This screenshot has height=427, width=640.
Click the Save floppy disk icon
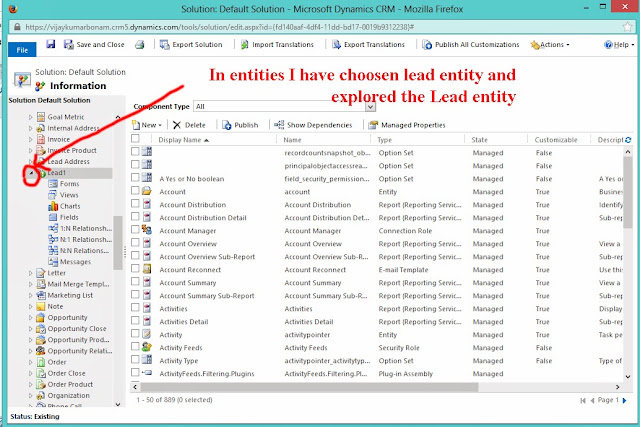pos(51,44)
